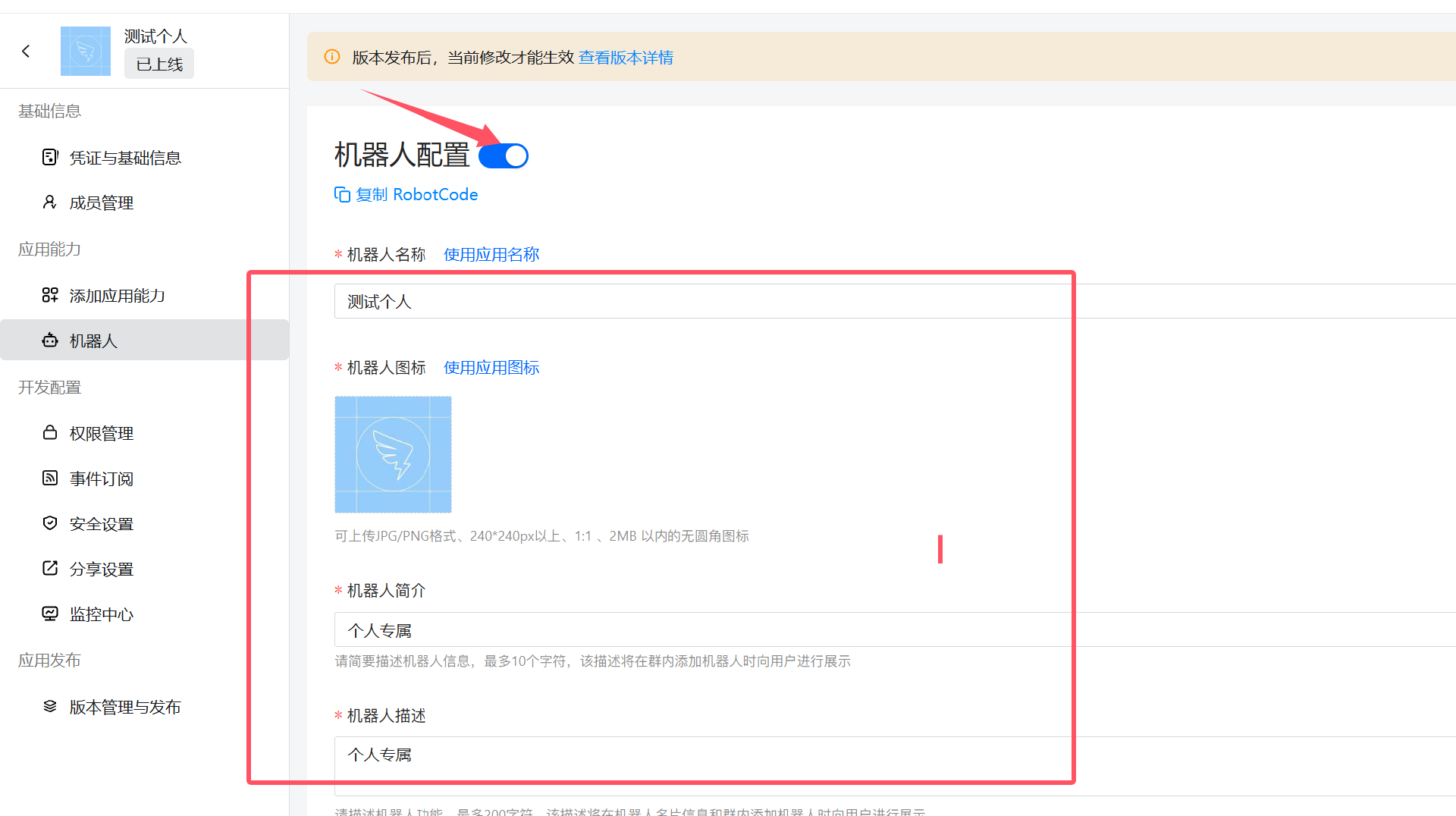1456x816 pixels.
Task: Click the 事件订阅 feed icon
Action: pyautogui.click(x=50, y=478)
